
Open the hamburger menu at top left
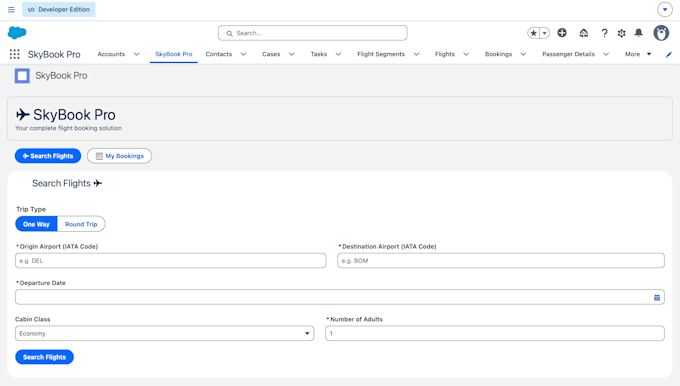coord(11,9)
